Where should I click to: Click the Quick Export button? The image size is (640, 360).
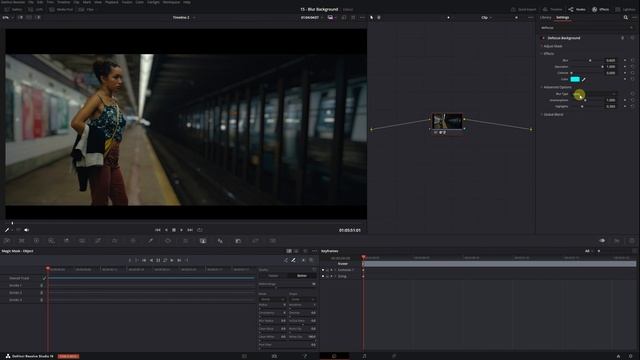pos(523,9)
